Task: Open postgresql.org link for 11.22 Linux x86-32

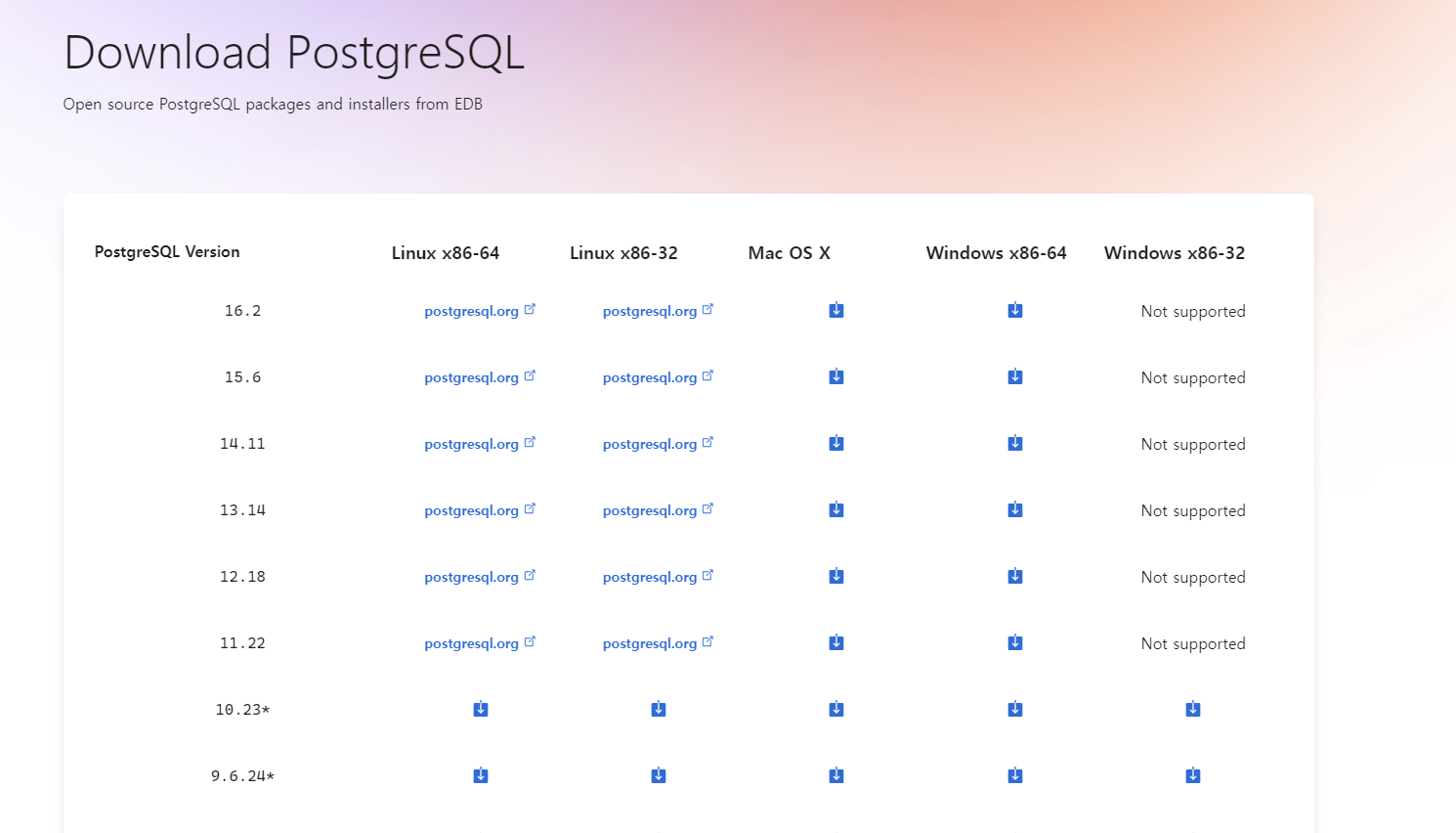Action: tap(659, 643)
